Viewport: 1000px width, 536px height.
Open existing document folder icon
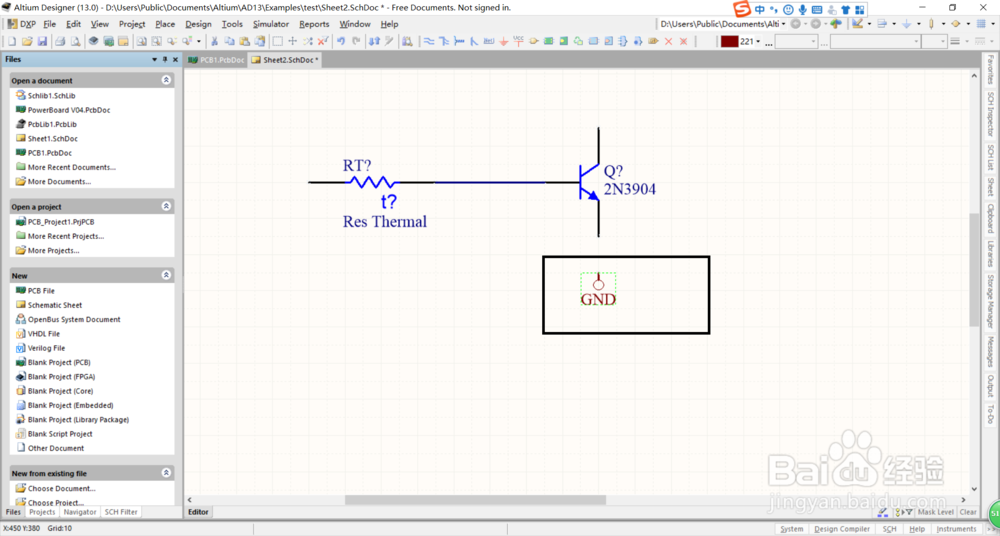point(27,41)
